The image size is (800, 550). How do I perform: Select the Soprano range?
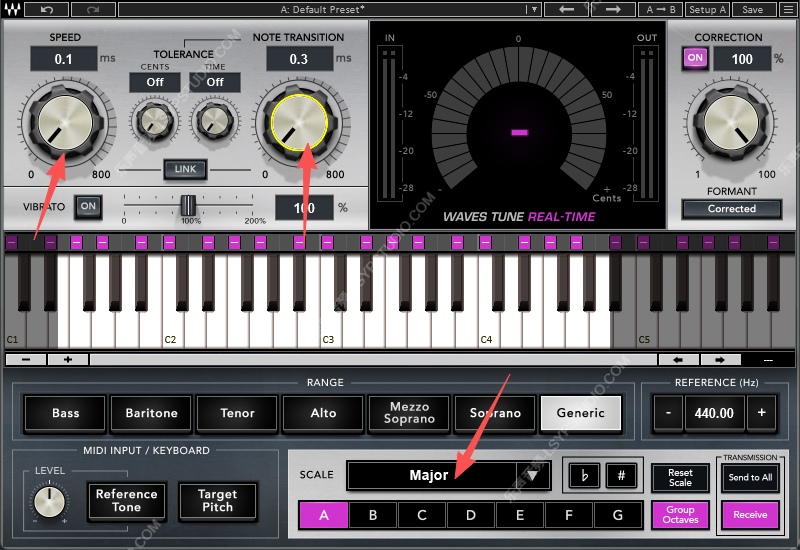point(495,413)
